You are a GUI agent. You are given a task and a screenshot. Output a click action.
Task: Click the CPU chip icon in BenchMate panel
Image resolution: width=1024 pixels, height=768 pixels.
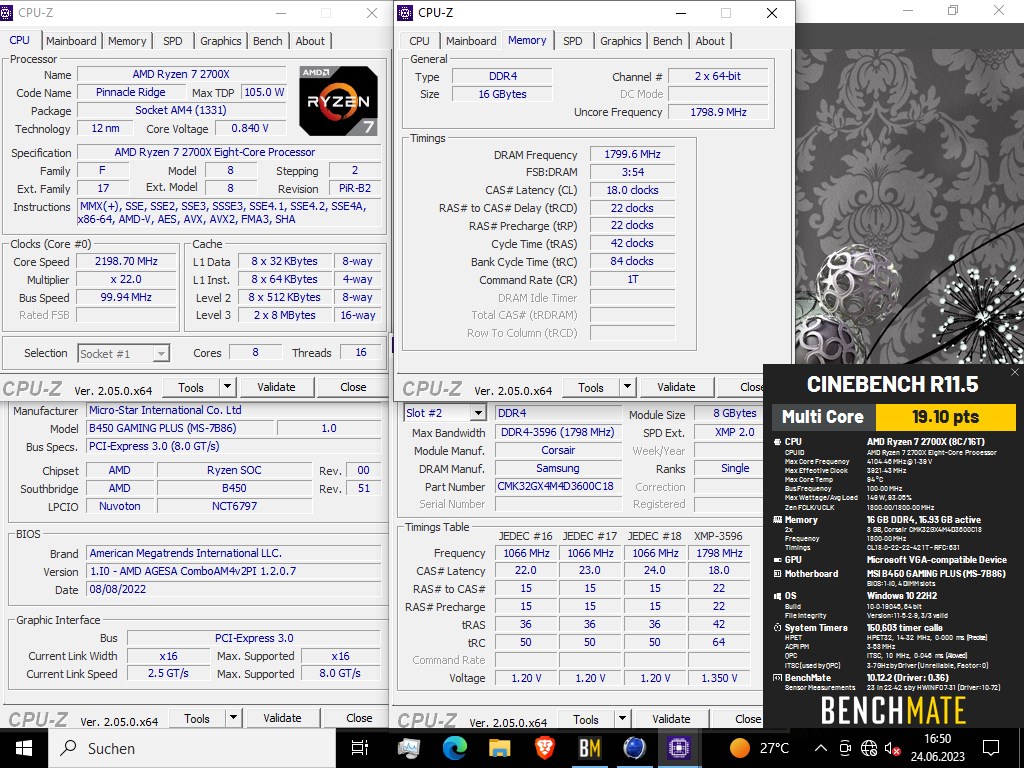(x=777, y=442)
